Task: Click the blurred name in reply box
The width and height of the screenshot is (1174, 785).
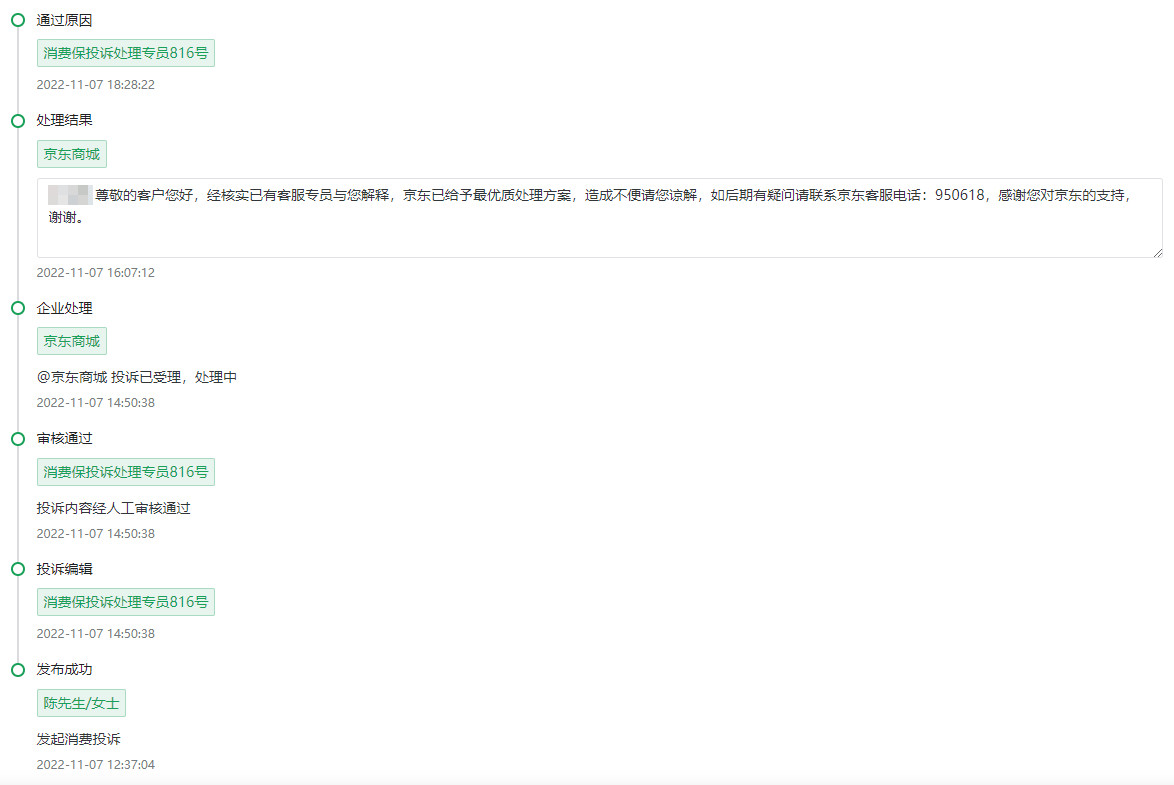Action: 70,195
